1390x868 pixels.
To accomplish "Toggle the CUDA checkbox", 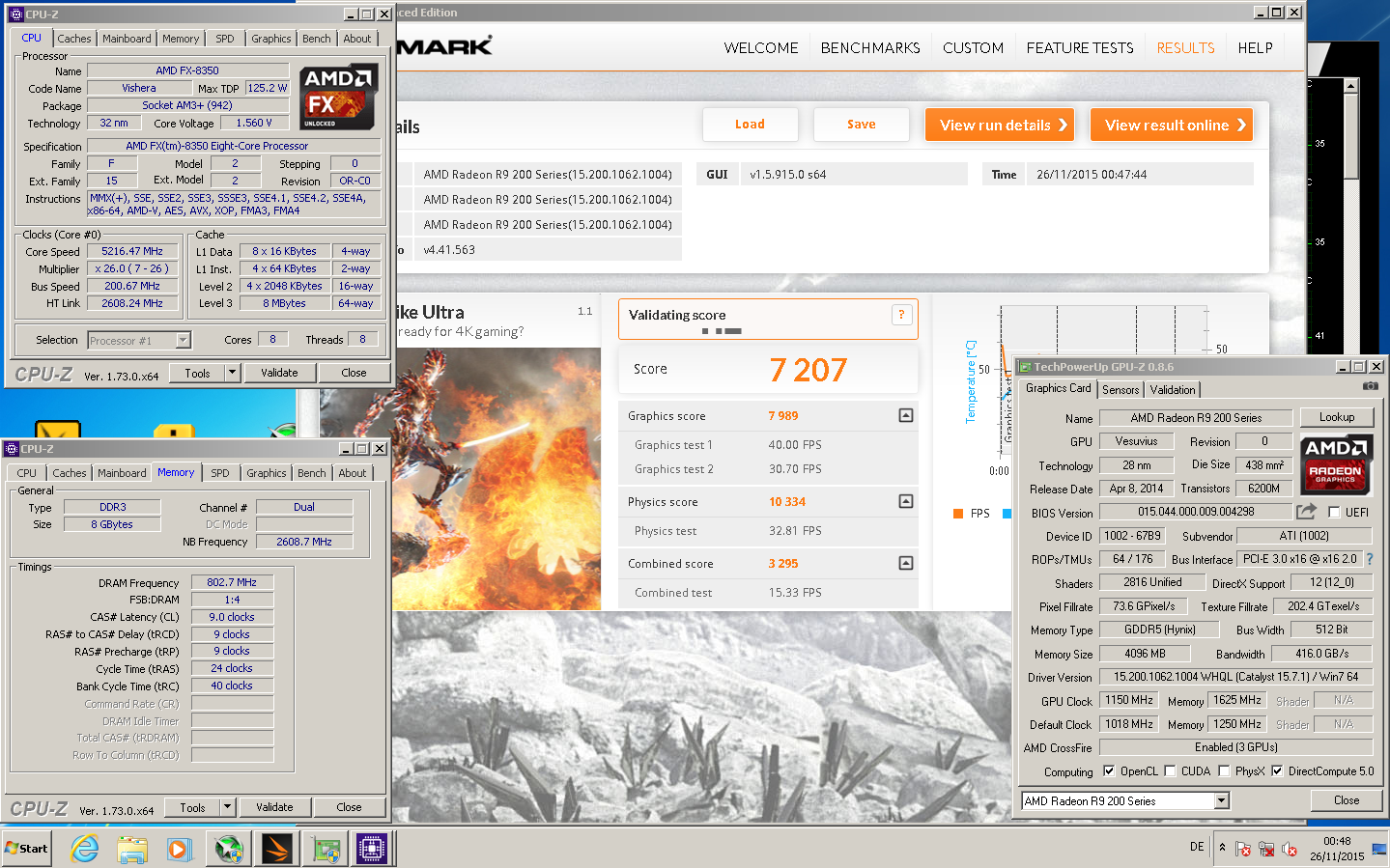I will [x=1170, y=770].
